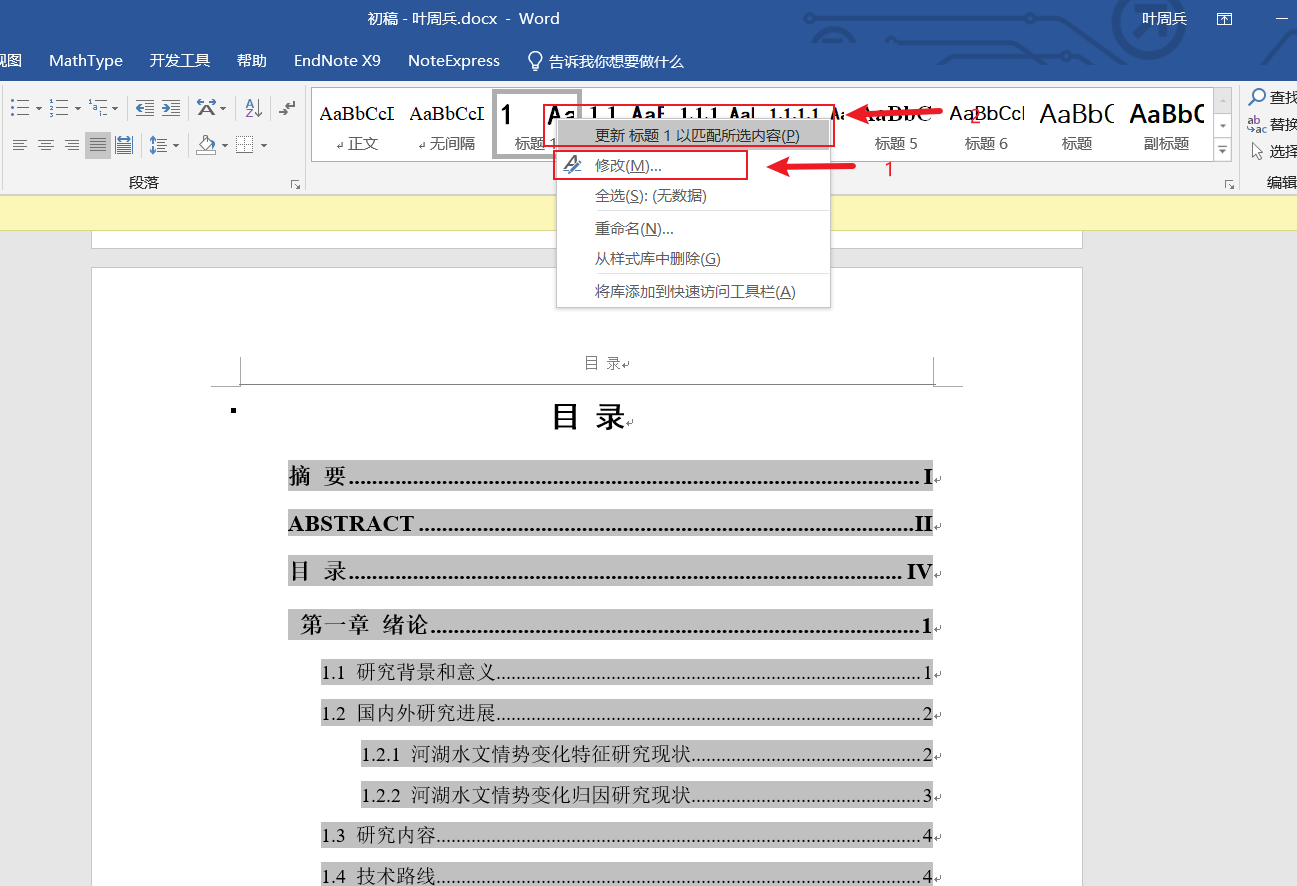The height and width of the screenshot is (886, 1297).
Task: Decrease paragraph indent
Action: click(x=145, y=108)
